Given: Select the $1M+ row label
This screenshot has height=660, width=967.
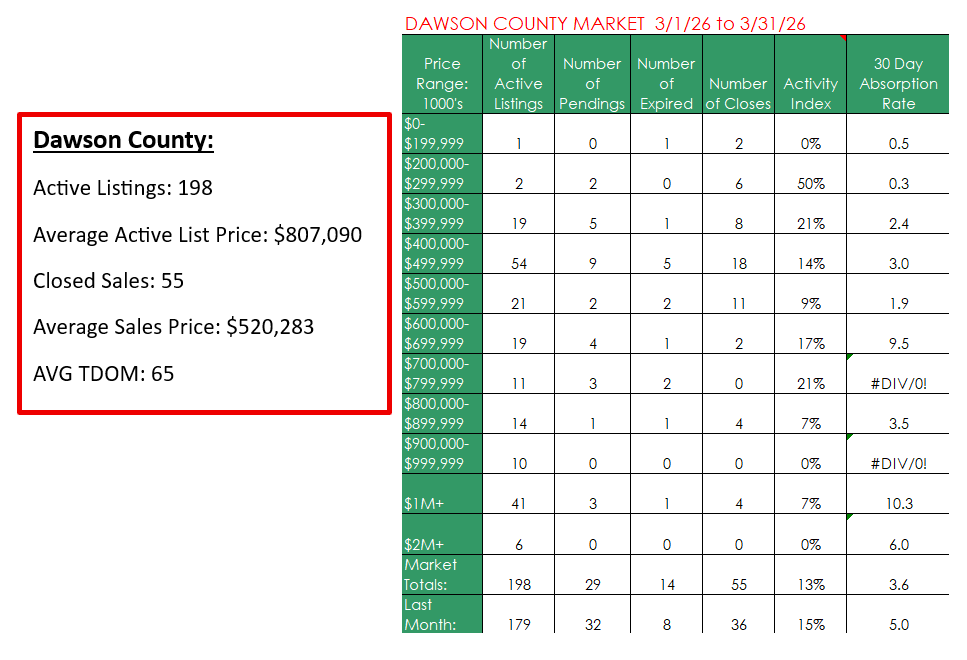Looking at the screenshot, I should point(418,504).
